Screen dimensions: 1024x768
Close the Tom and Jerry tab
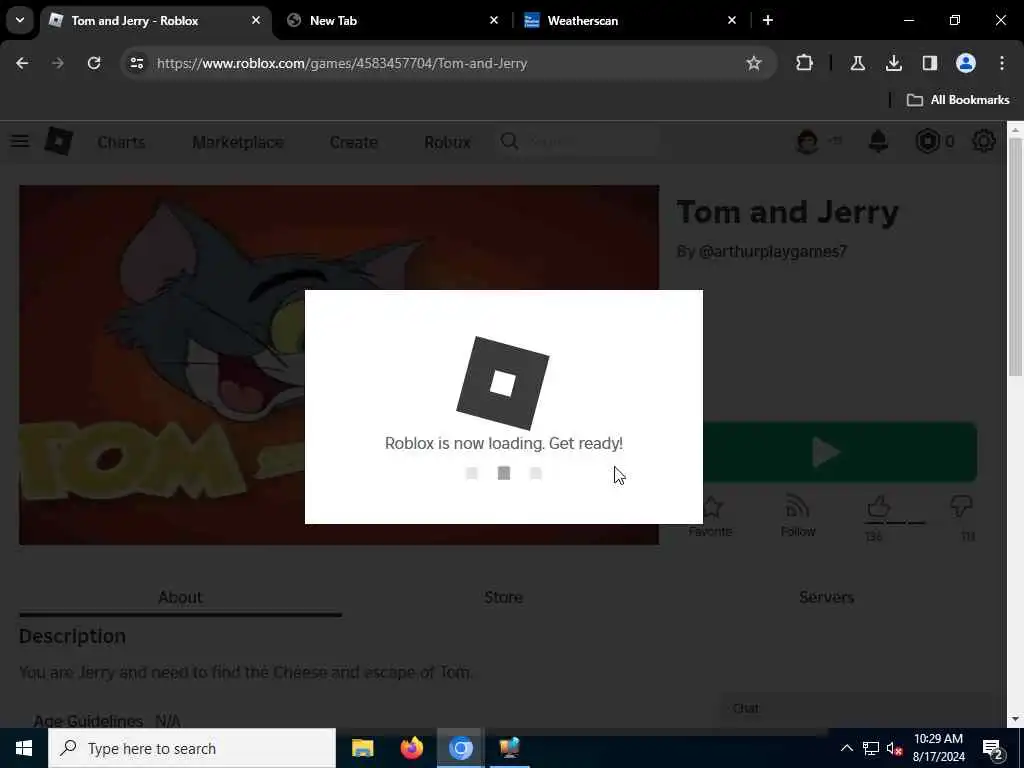256,20
